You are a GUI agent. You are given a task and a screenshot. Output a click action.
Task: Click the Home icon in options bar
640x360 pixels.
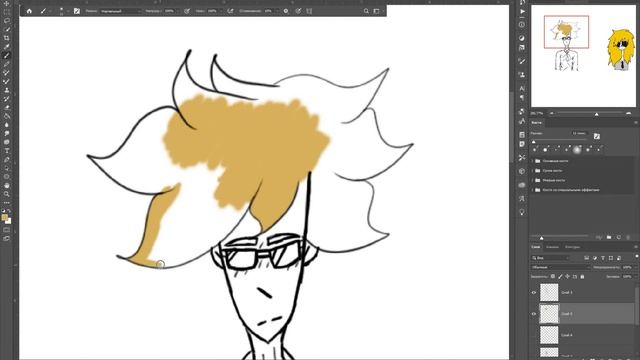[x=29, y=11]
